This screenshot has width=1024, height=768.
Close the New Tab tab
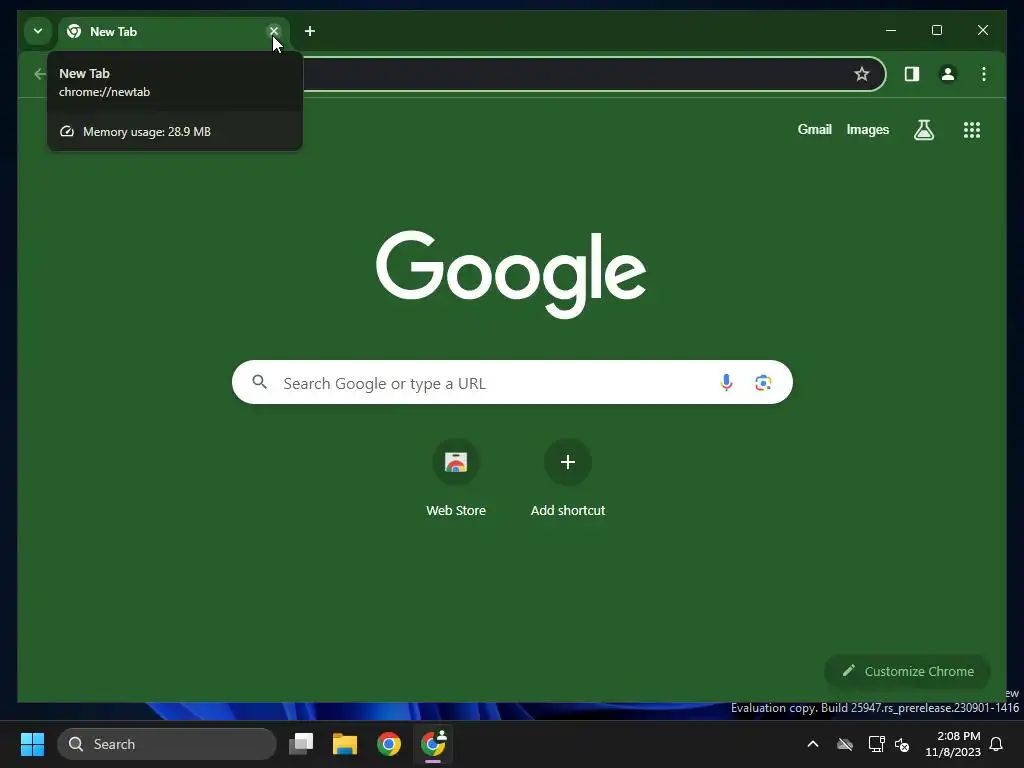pos(274,31)
